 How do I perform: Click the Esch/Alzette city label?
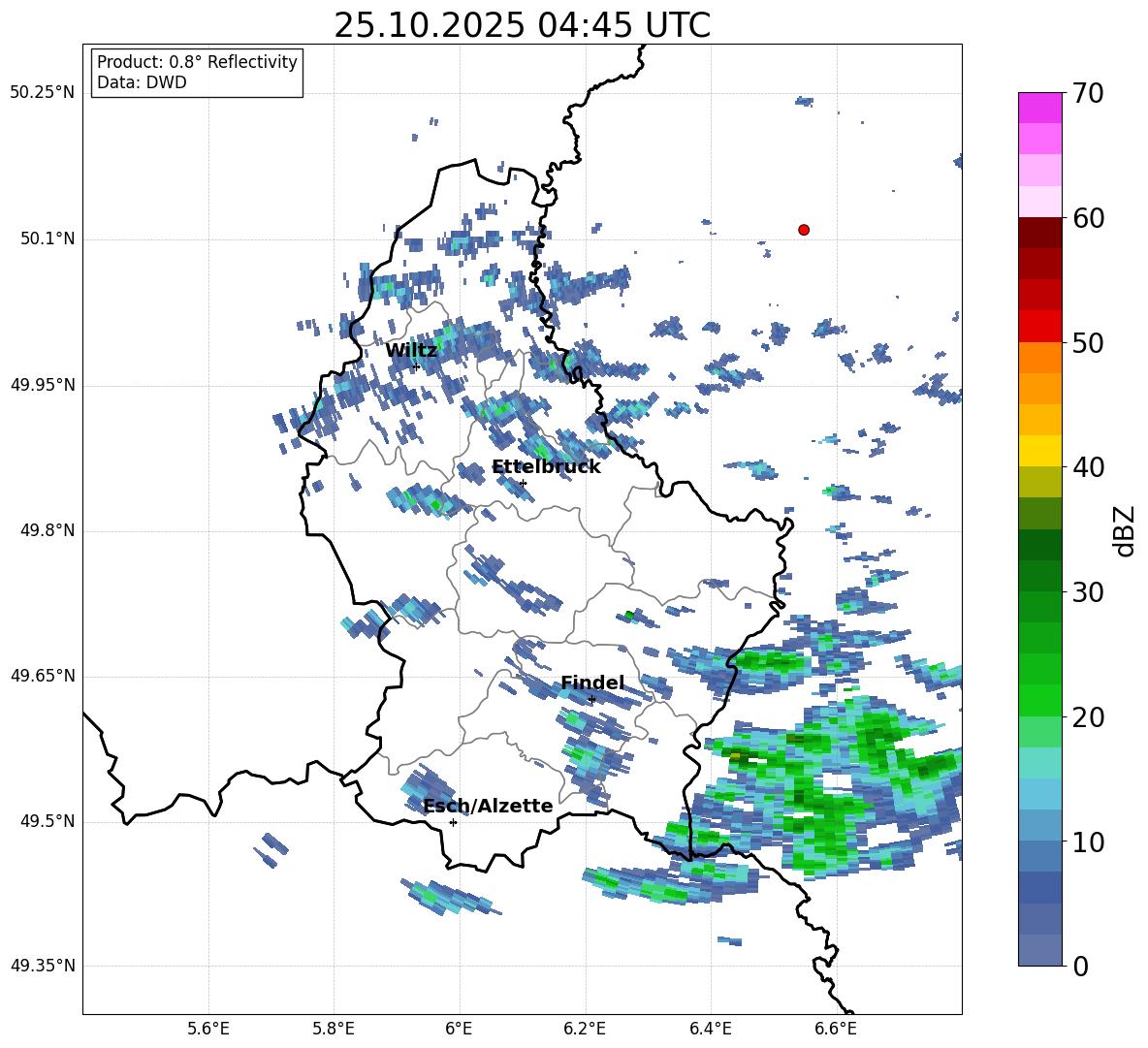[489, 807]
